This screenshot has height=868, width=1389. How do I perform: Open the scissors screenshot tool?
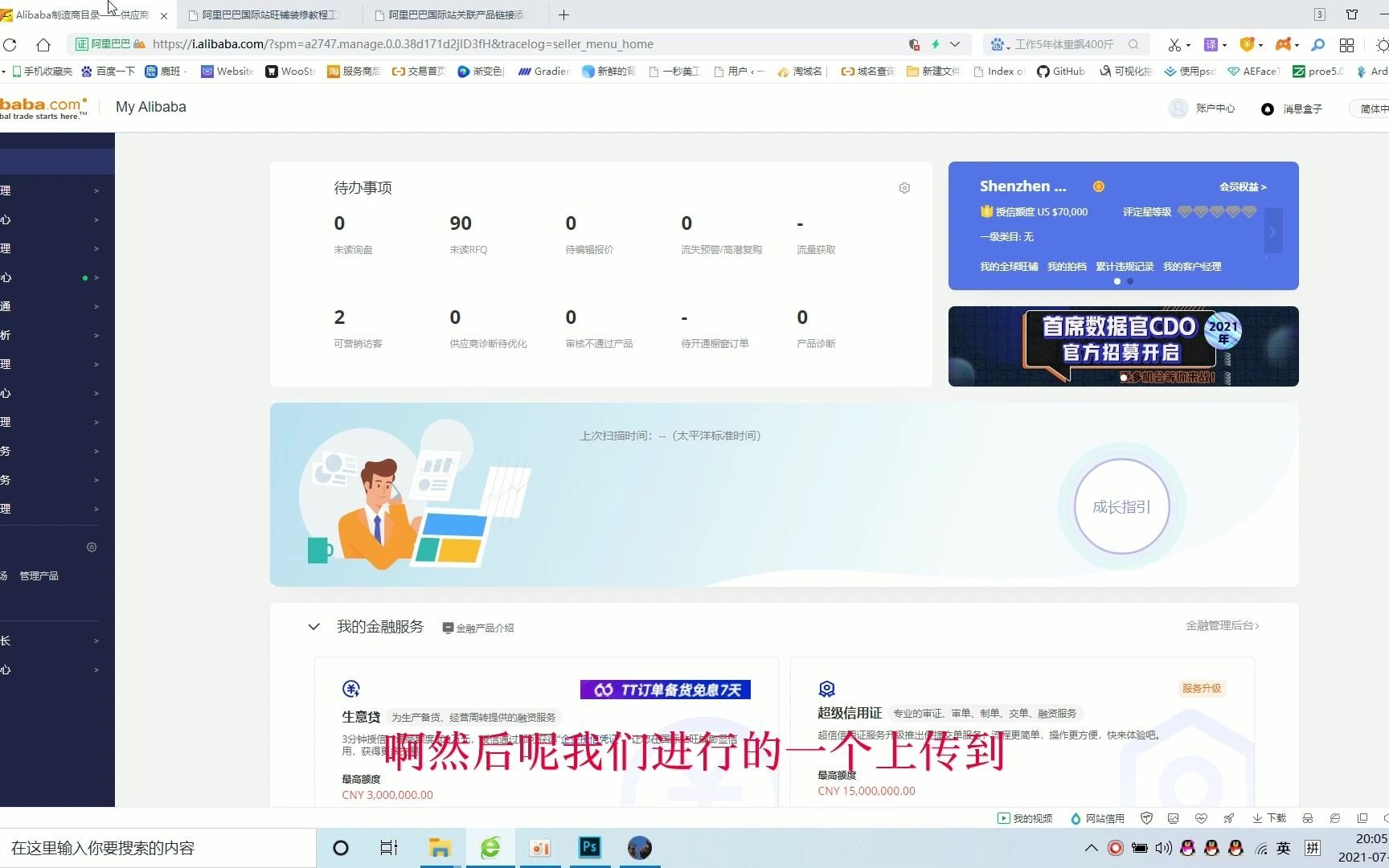tap(1175, 44)
